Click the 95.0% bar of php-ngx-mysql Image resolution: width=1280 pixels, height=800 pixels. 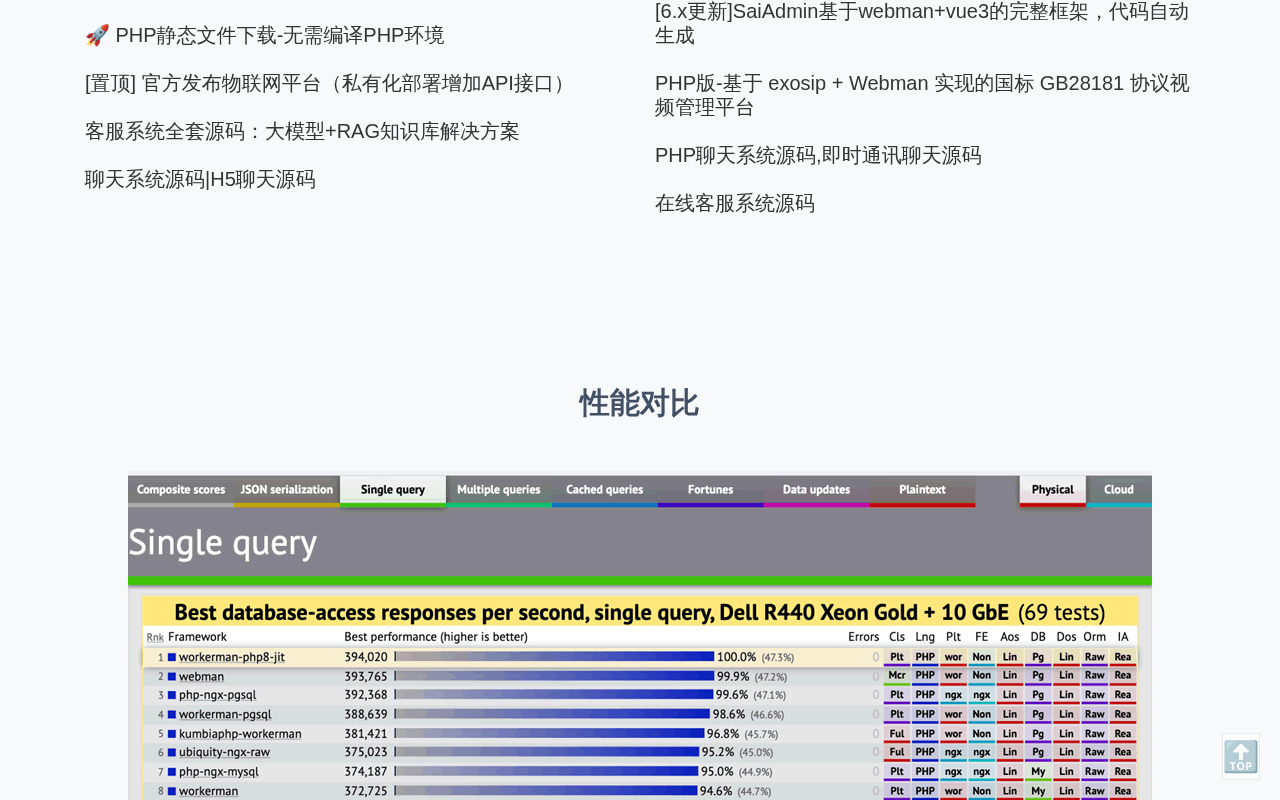[x=547, y=771]
